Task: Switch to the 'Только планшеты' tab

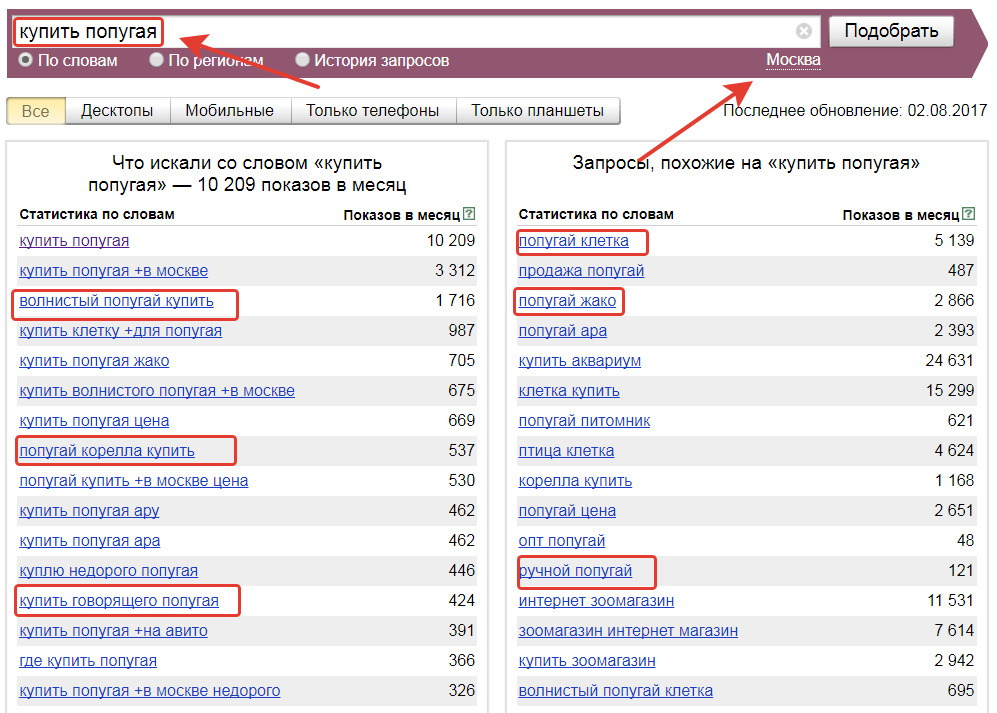Action: pyautogui.click(x=537, y=111)
